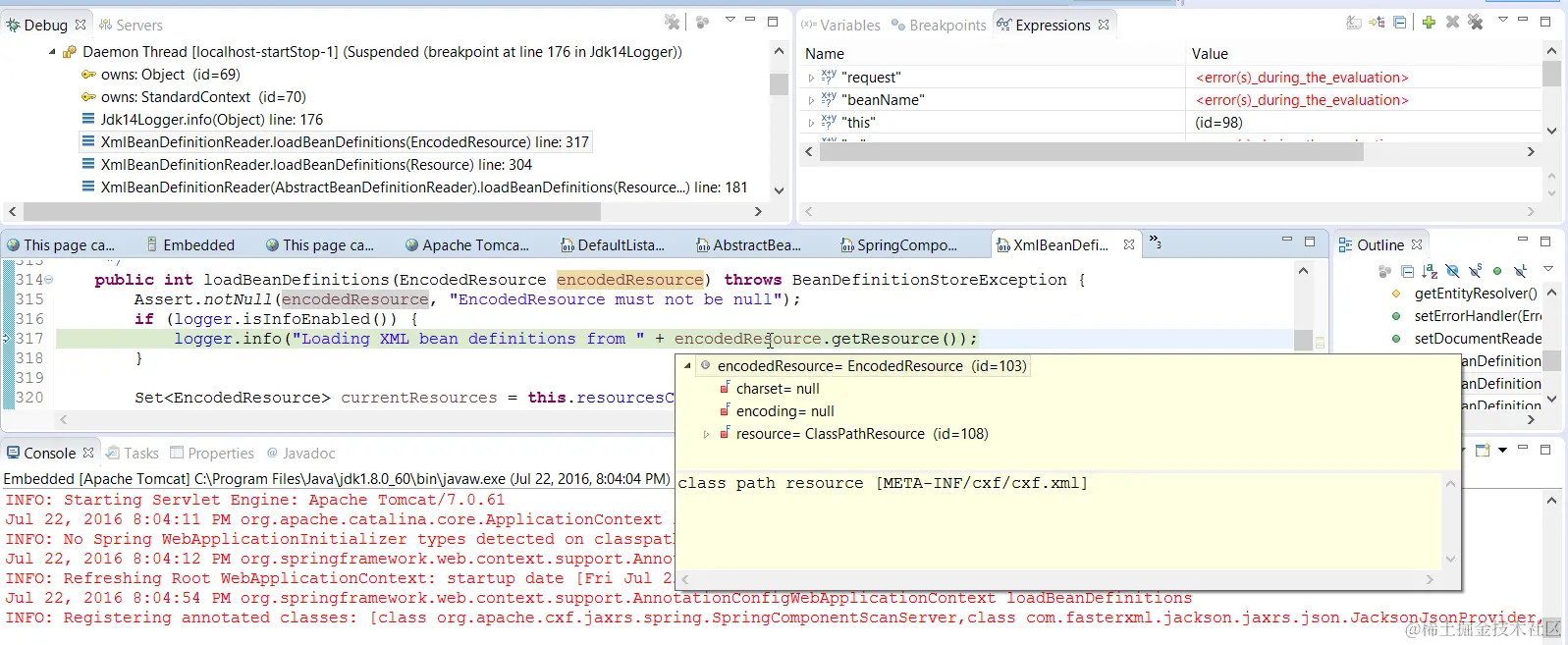This screenshot has width=1568, height=645.
Task: Switch to the Javadoc tab
Action: click(x=300, y=454)
